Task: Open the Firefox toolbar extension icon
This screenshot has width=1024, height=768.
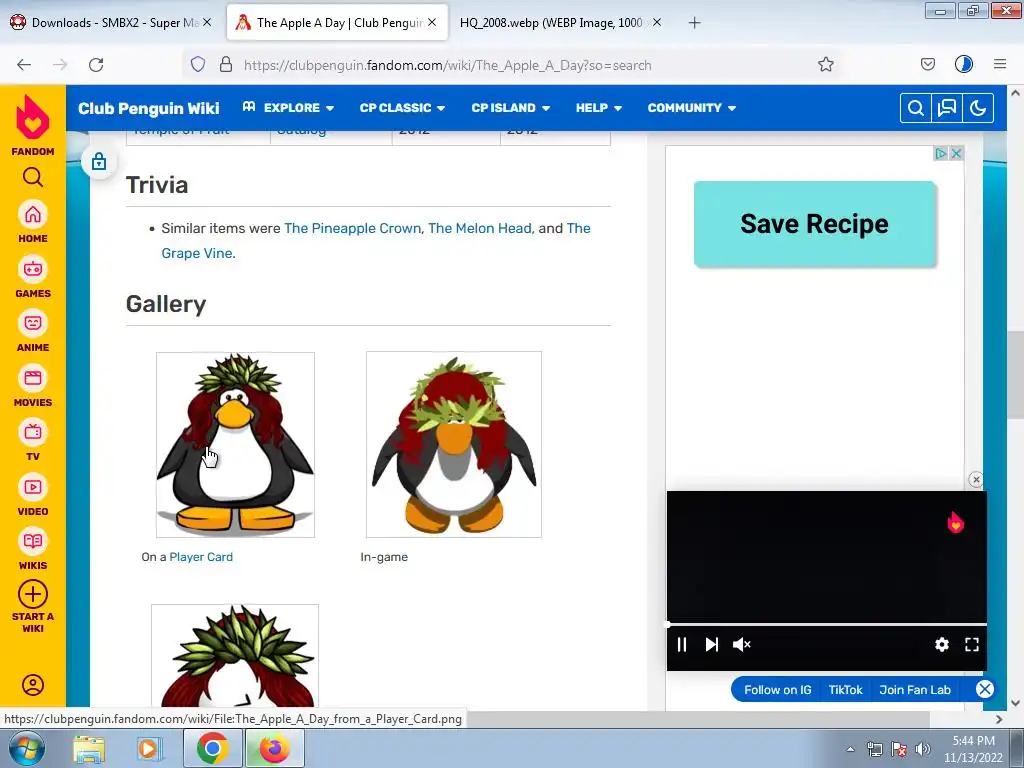Action: point(964,64)
